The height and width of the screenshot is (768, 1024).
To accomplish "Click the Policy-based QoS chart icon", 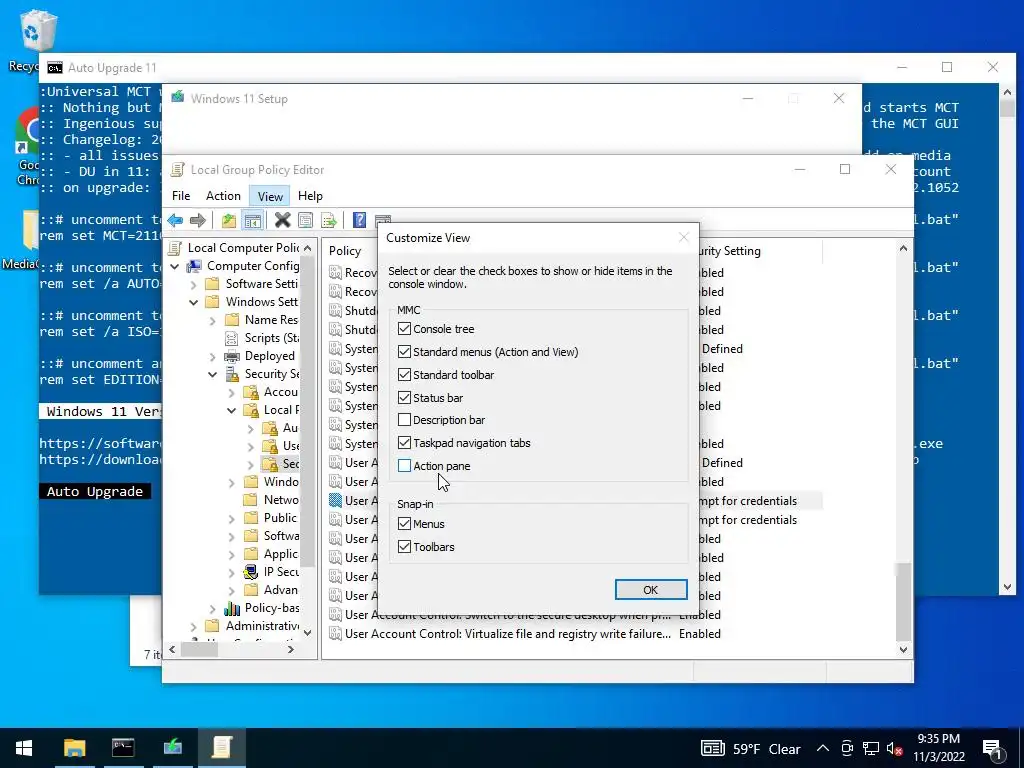I will [x=232, y=608].
